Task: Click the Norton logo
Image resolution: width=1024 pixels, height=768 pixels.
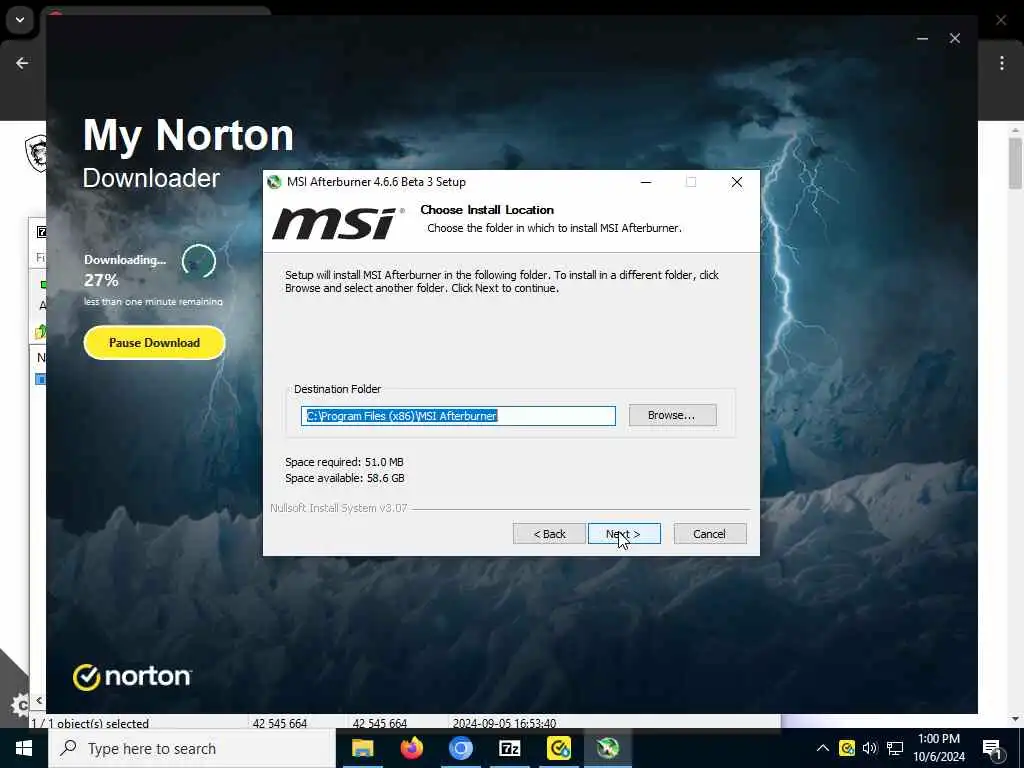Action: tap(132, 677)
